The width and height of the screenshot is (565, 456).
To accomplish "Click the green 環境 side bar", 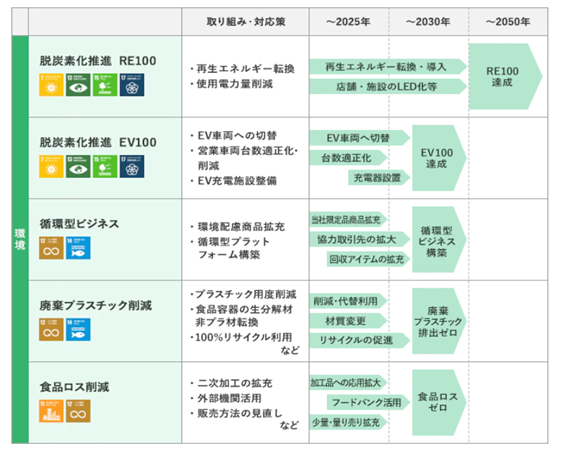I will [20, 240].
